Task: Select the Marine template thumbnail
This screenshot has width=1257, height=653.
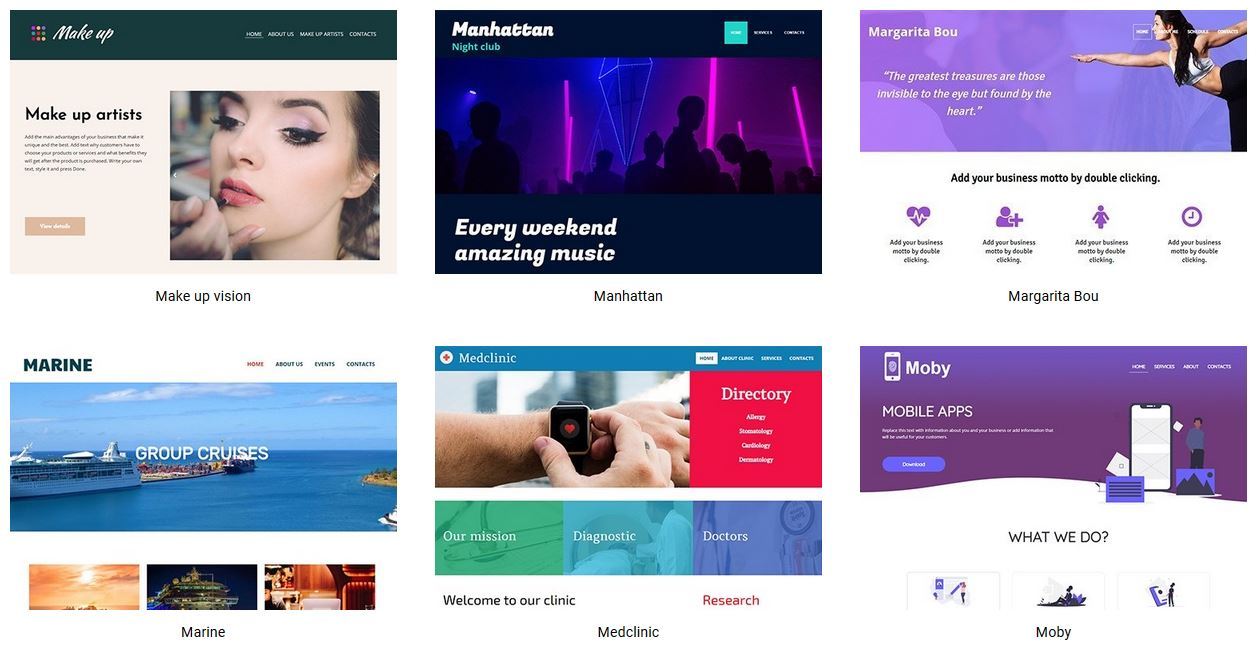Action: click(203, 478)
